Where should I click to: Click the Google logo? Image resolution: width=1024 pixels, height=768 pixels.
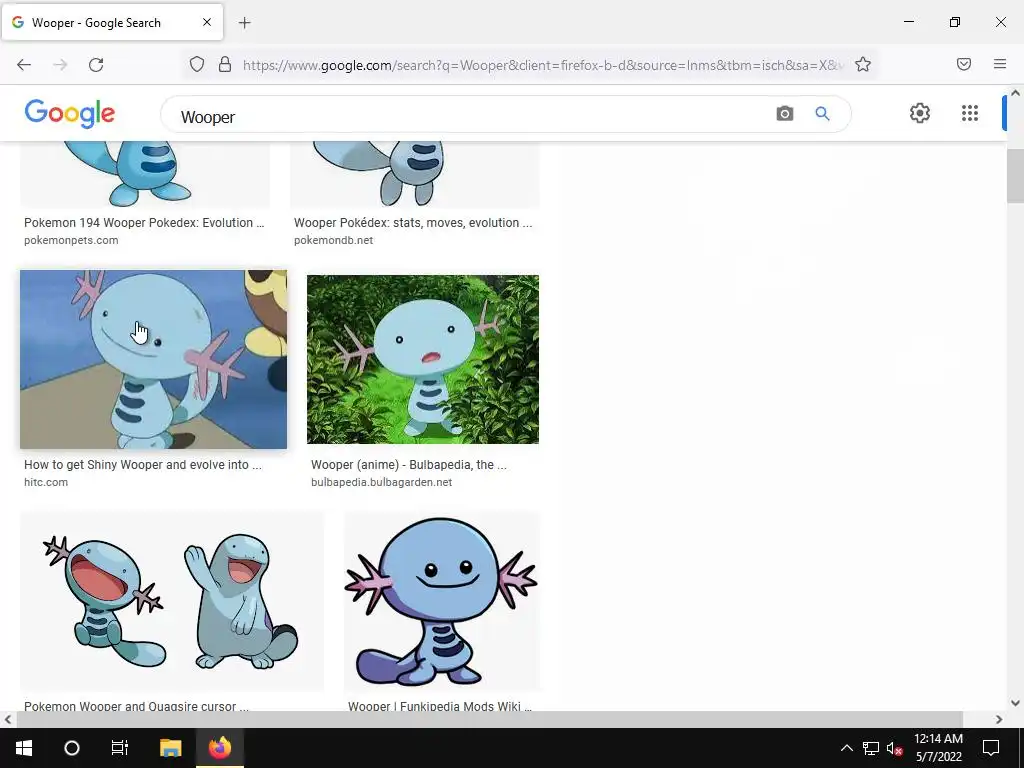(x=70, y=114)
